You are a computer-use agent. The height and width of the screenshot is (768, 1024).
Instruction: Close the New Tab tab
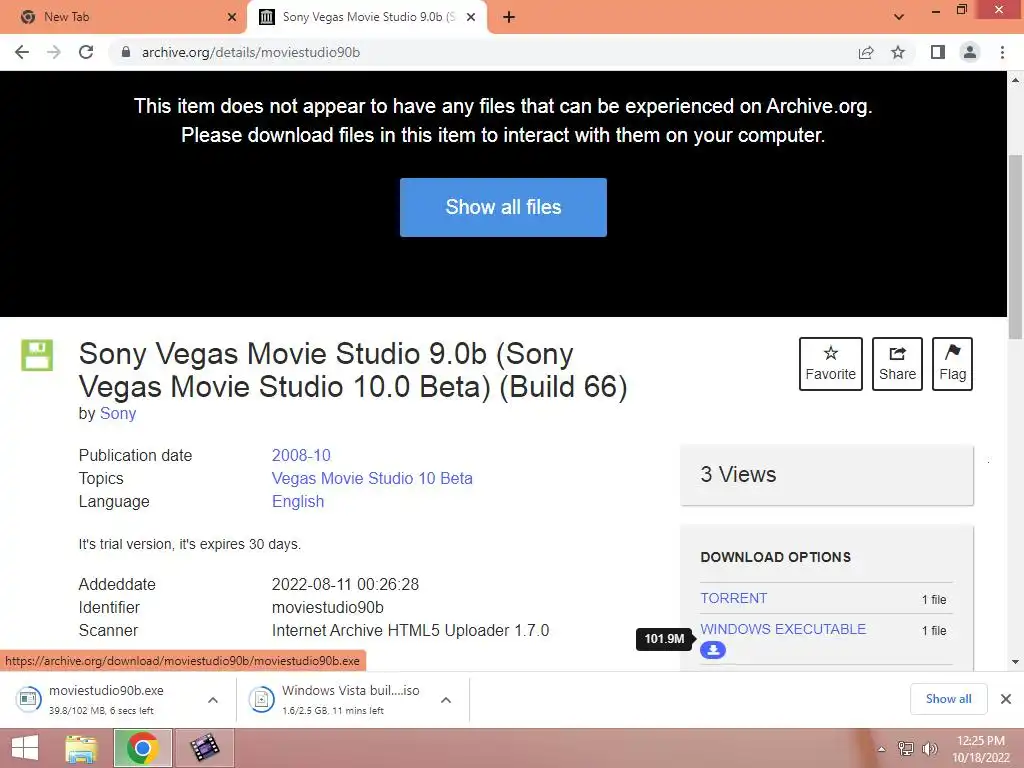point(231,17)
